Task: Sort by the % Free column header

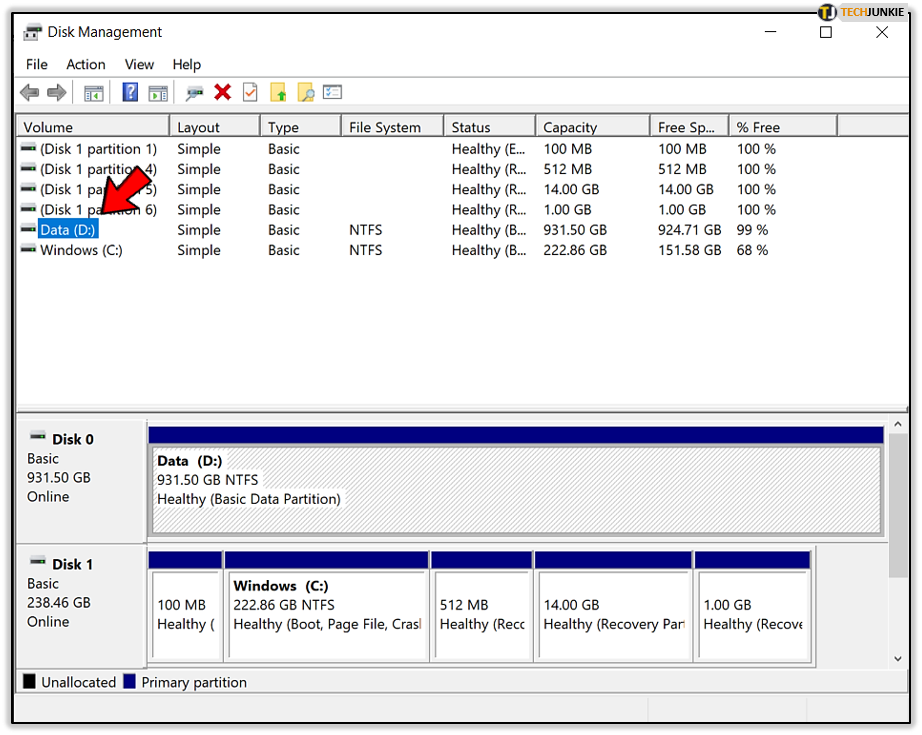Action: [783, 127]
